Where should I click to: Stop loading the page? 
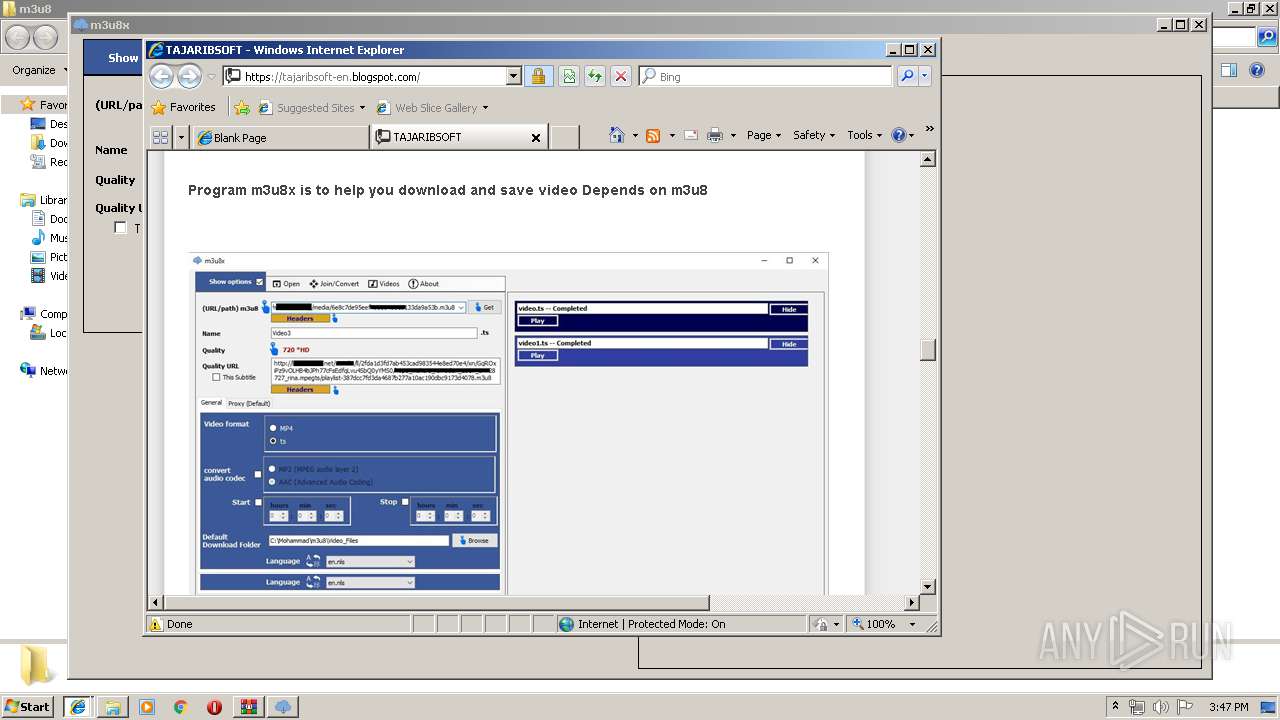pos(621,76)
